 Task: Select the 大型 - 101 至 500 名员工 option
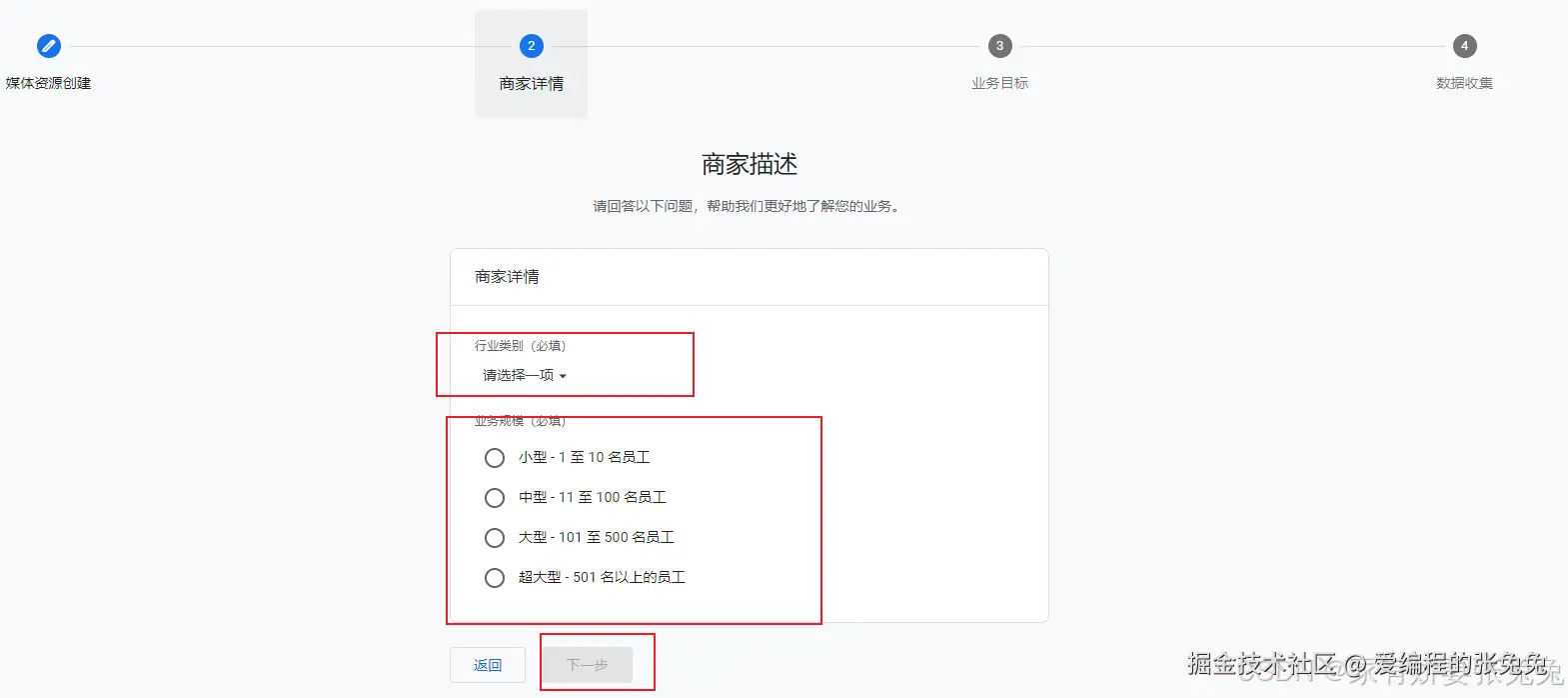(x=494, y=537)
